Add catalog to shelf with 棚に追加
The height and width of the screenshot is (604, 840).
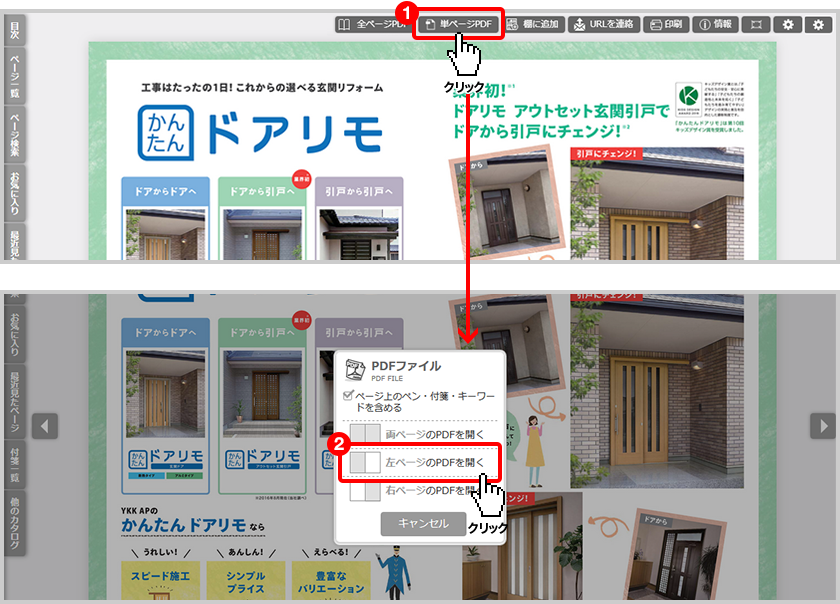click(535, 24)
